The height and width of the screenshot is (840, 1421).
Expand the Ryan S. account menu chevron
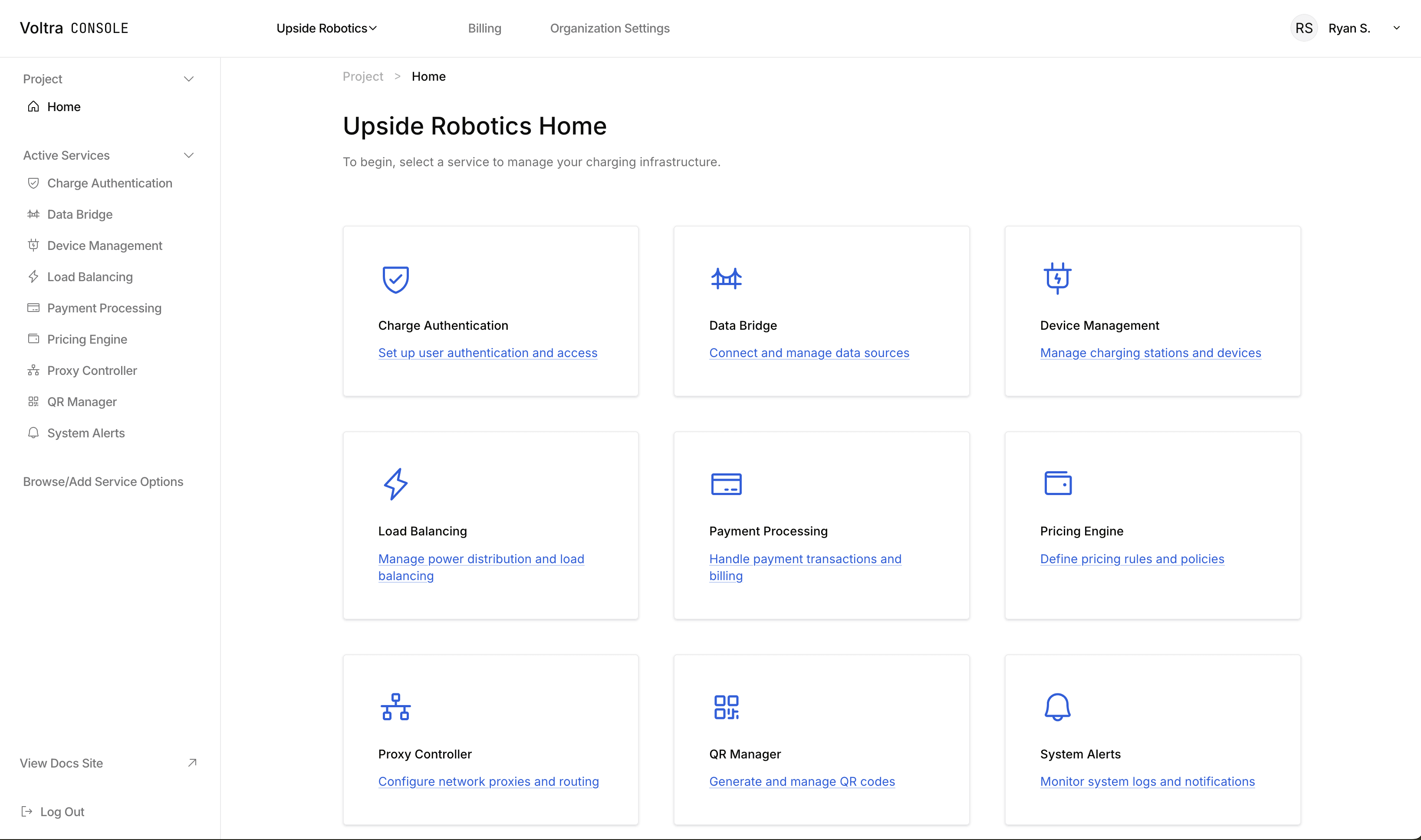click(x=1396, y=28)
